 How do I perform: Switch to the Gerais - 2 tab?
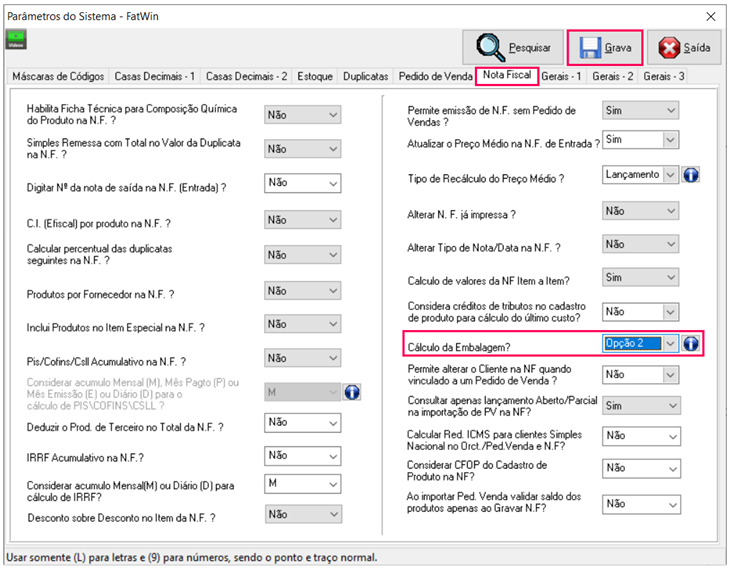[613, 76]
